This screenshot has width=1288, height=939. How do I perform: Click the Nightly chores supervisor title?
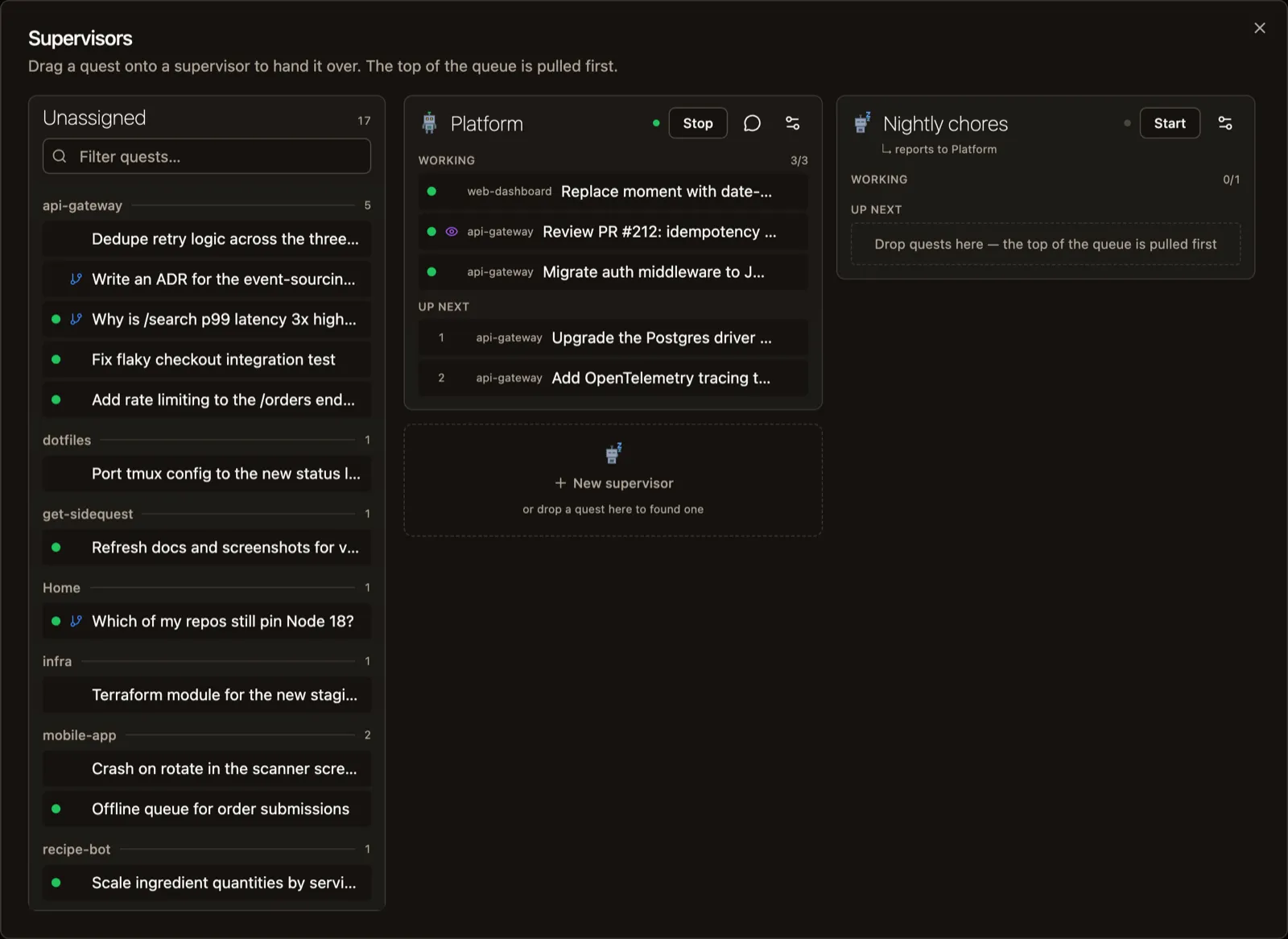pyautogui.click(x=945, y=124)
